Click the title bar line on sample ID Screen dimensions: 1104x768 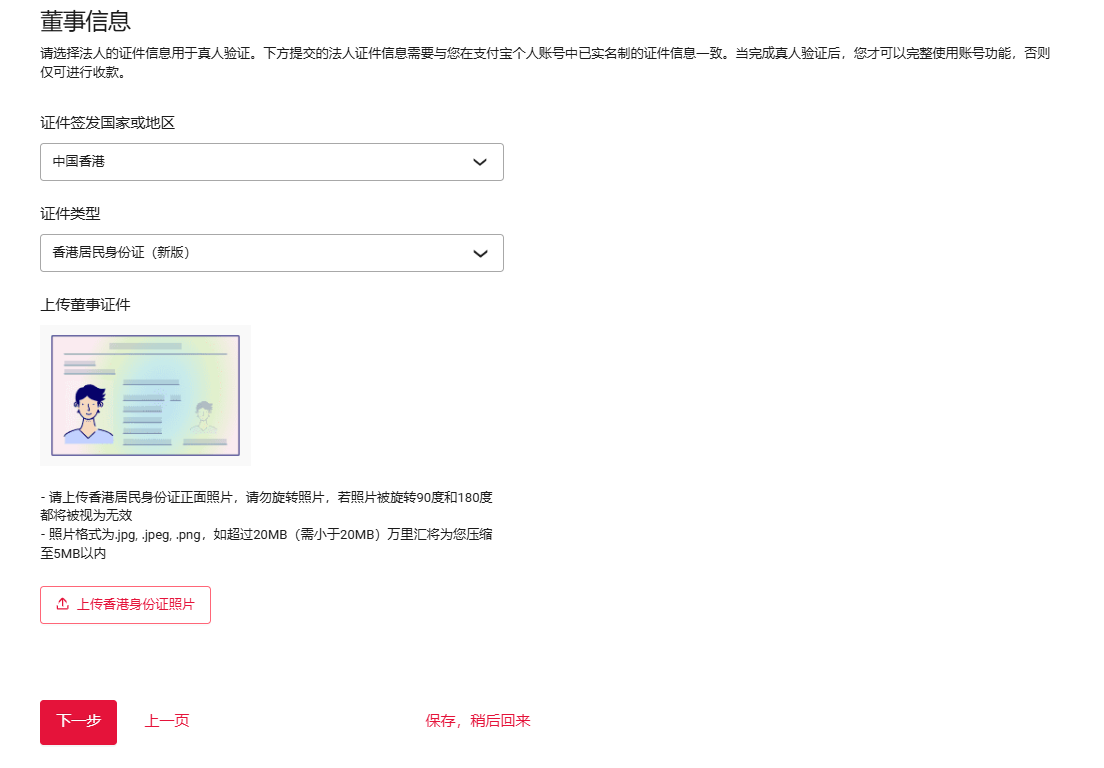coord(145,346)
